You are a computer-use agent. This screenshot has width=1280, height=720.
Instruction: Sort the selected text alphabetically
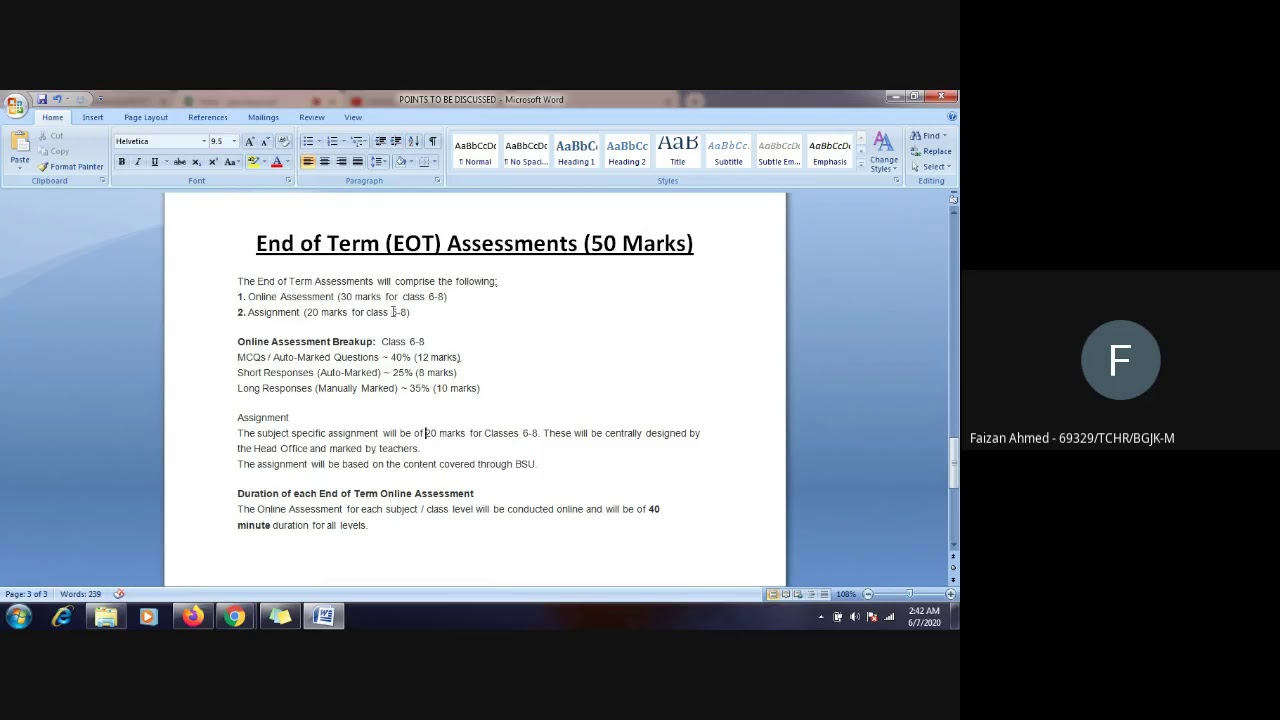point(415,141)
